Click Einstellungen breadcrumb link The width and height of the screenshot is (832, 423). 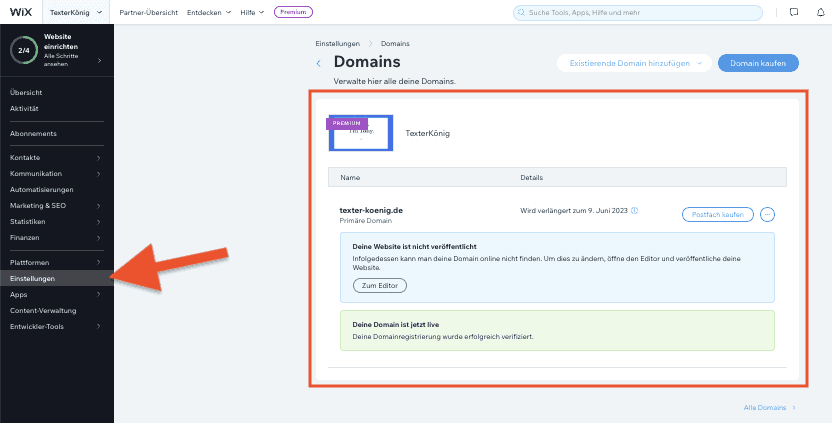tap(337, 44)
